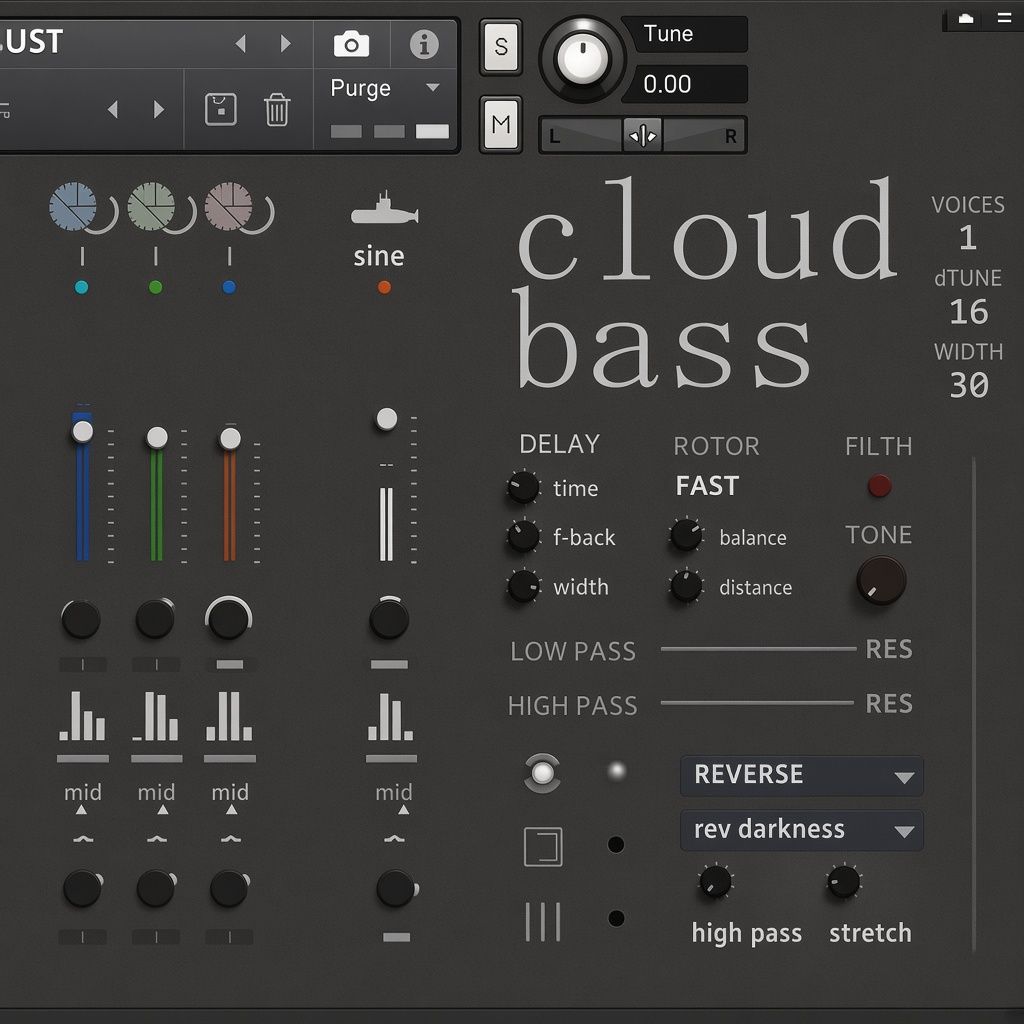Click the LOW PASS filter slider line

[758, 648]
